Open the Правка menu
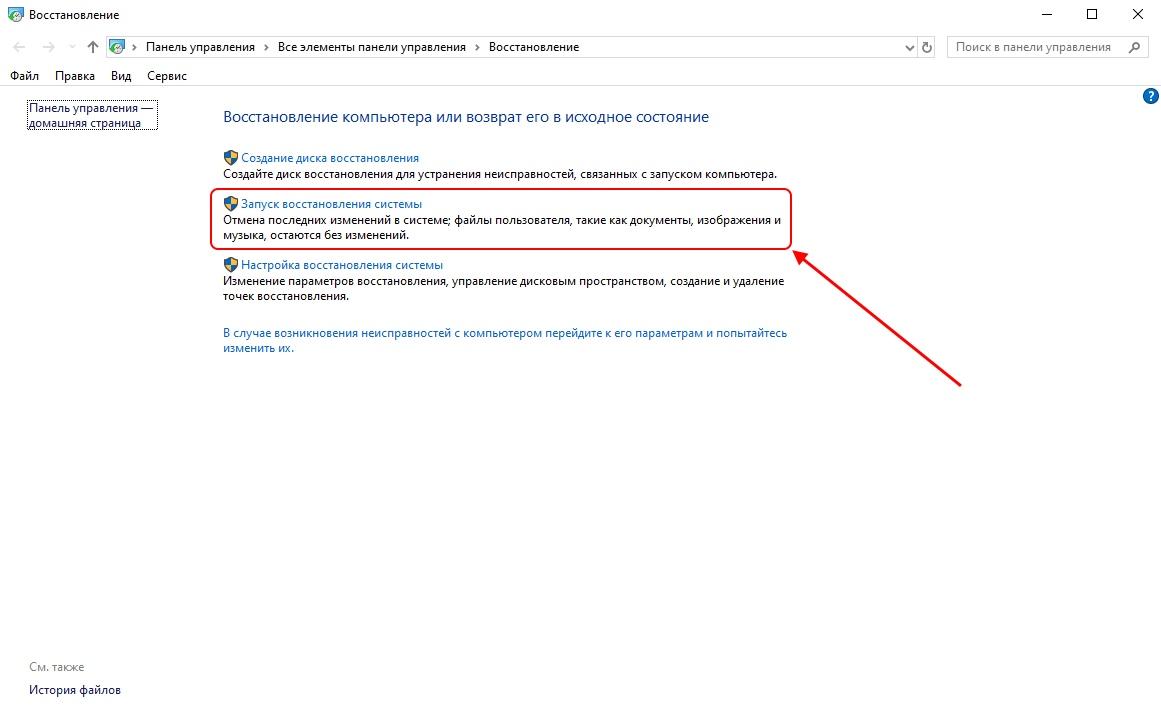The width and height of the screenshot is (1161, 717). click(x=75, y=76)
